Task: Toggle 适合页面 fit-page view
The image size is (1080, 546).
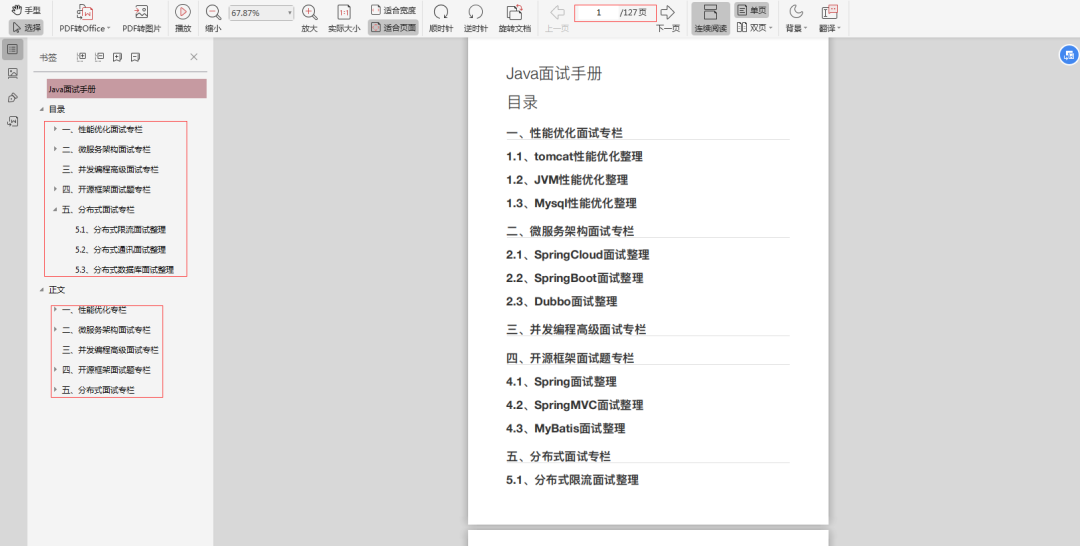Action: [x=393, y=28]
